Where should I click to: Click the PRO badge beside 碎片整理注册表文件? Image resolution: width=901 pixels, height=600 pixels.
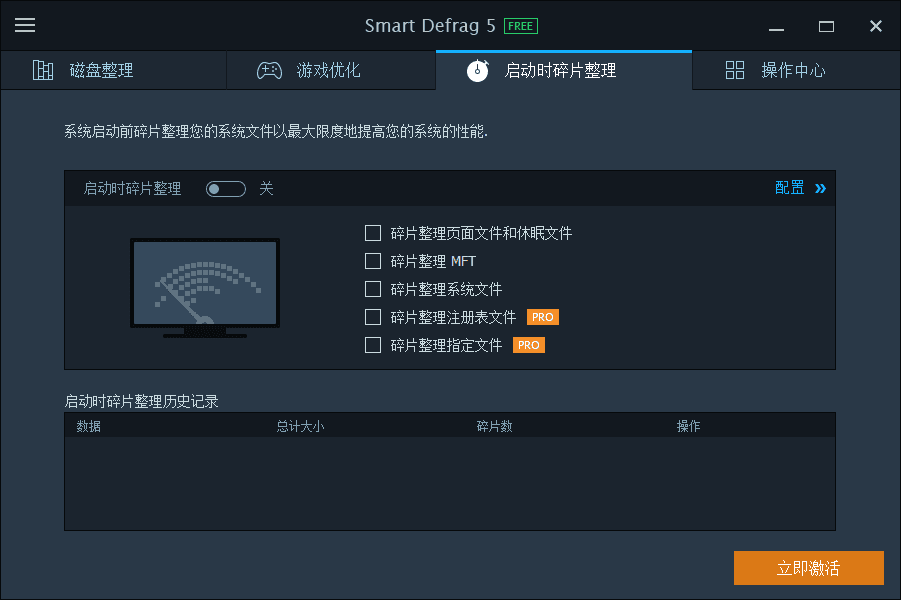coord(542,317)
